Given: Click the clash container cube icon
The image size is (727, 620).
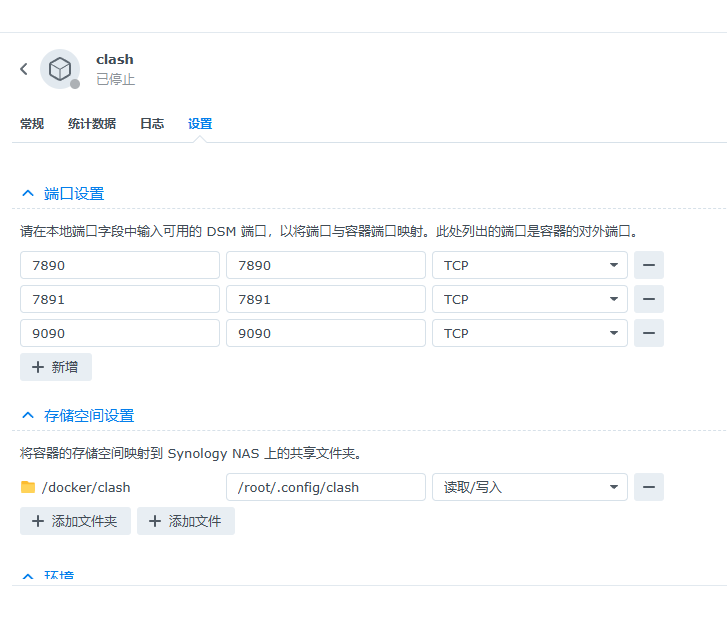Looking at the screenshot, I should 60,69.
